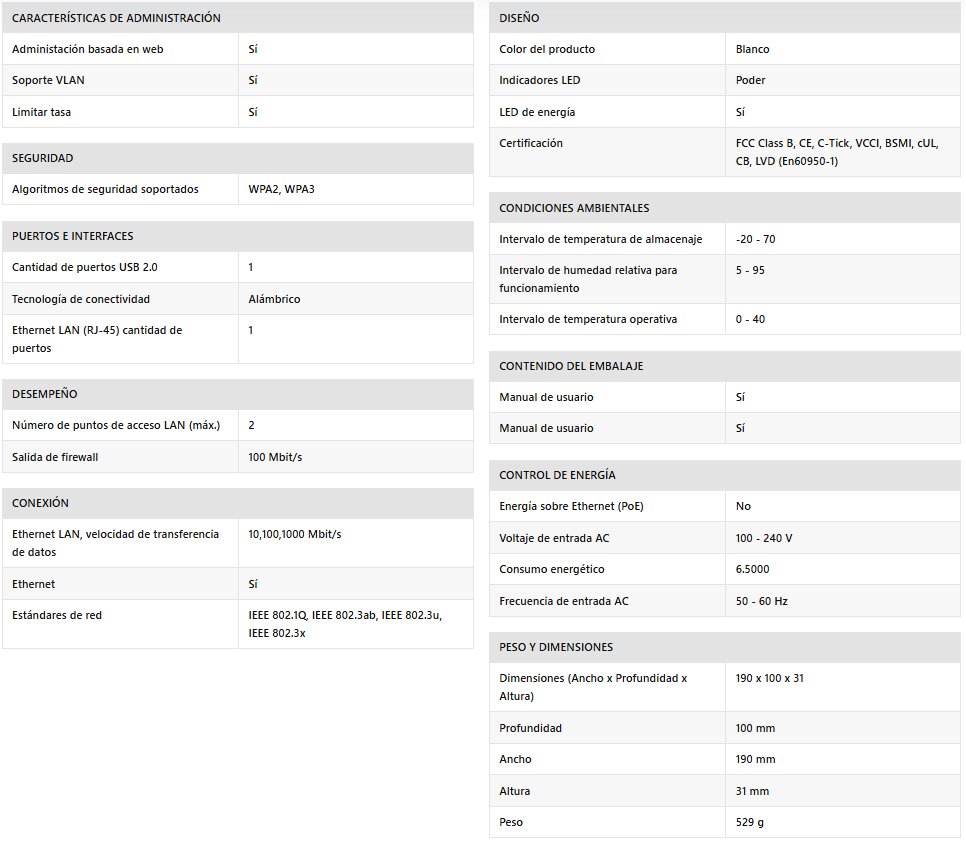This screenshot has height=842, width=966.
Task: Click the Diseño section header
Action: 519,18
